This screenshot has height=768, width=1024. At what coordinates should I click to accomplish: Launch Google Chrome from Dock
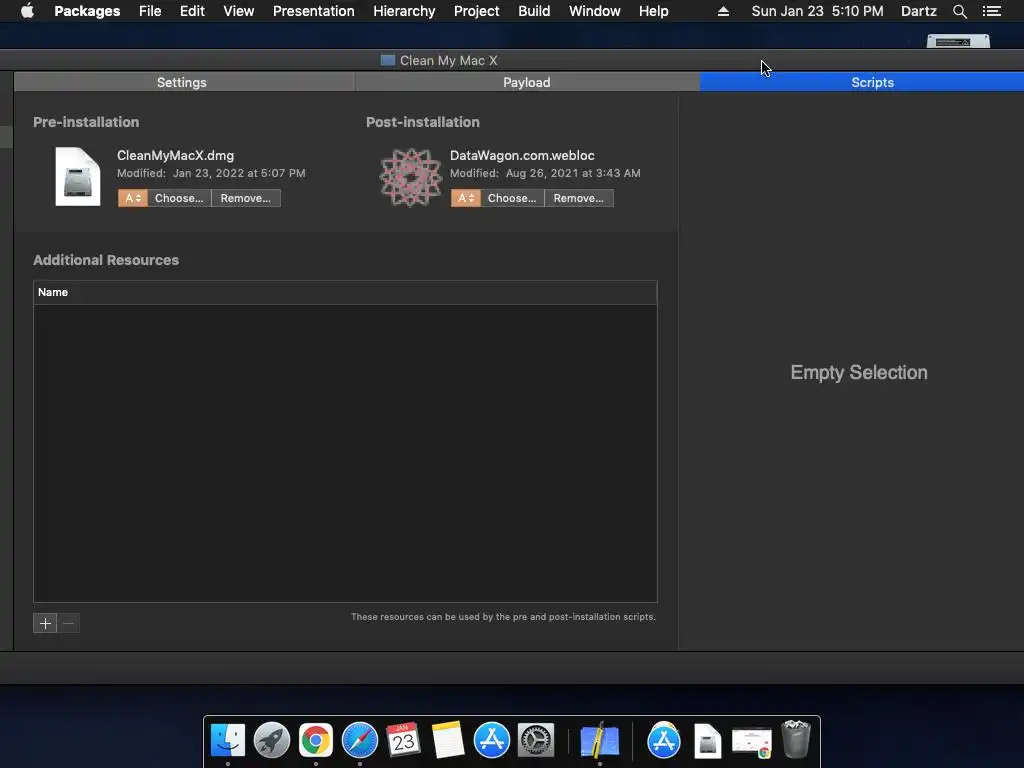click(315, 740)
